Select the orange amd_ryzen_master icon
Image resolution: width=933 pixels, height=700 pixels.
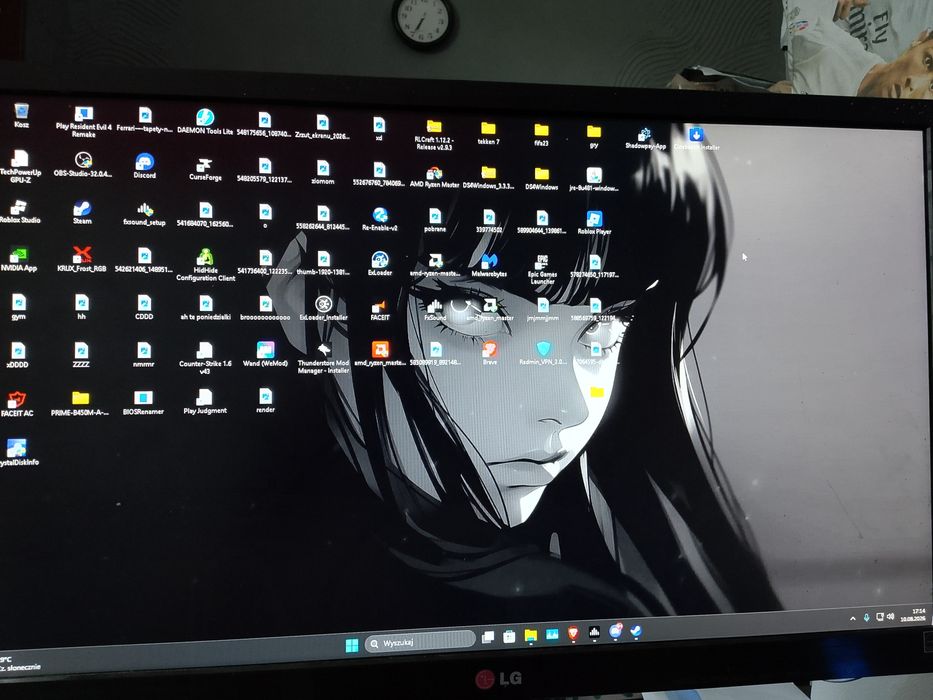pos(380,354)
